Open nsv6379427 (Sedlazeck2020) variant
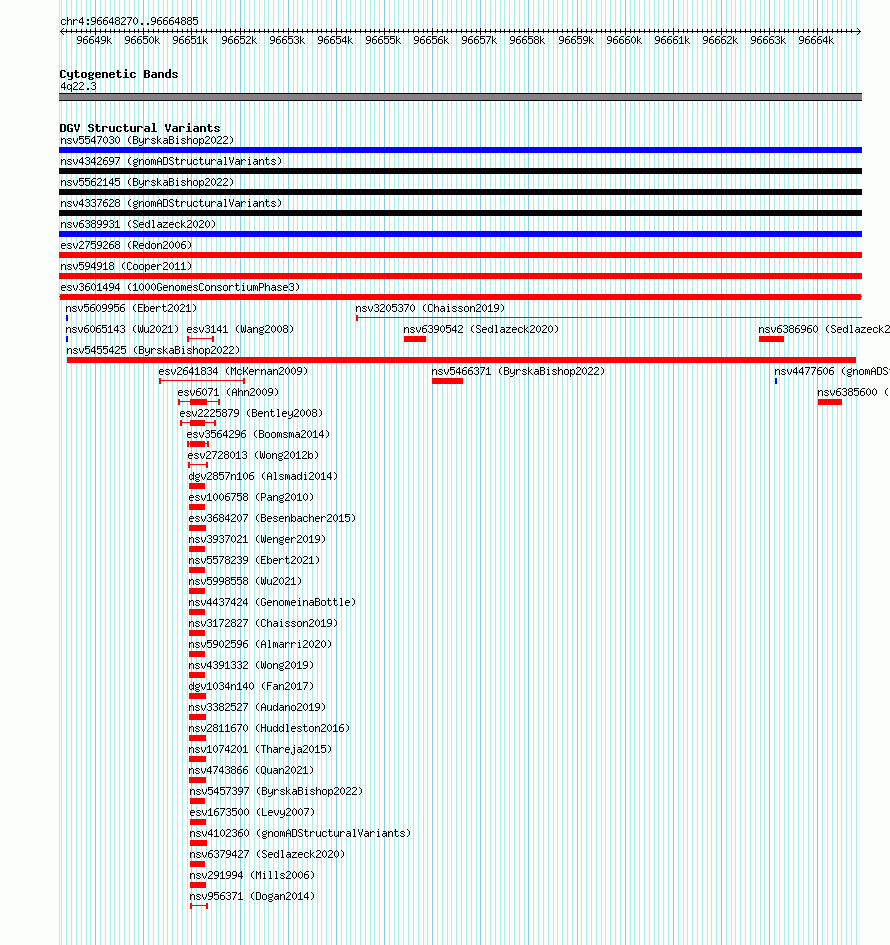 point(267,855)
